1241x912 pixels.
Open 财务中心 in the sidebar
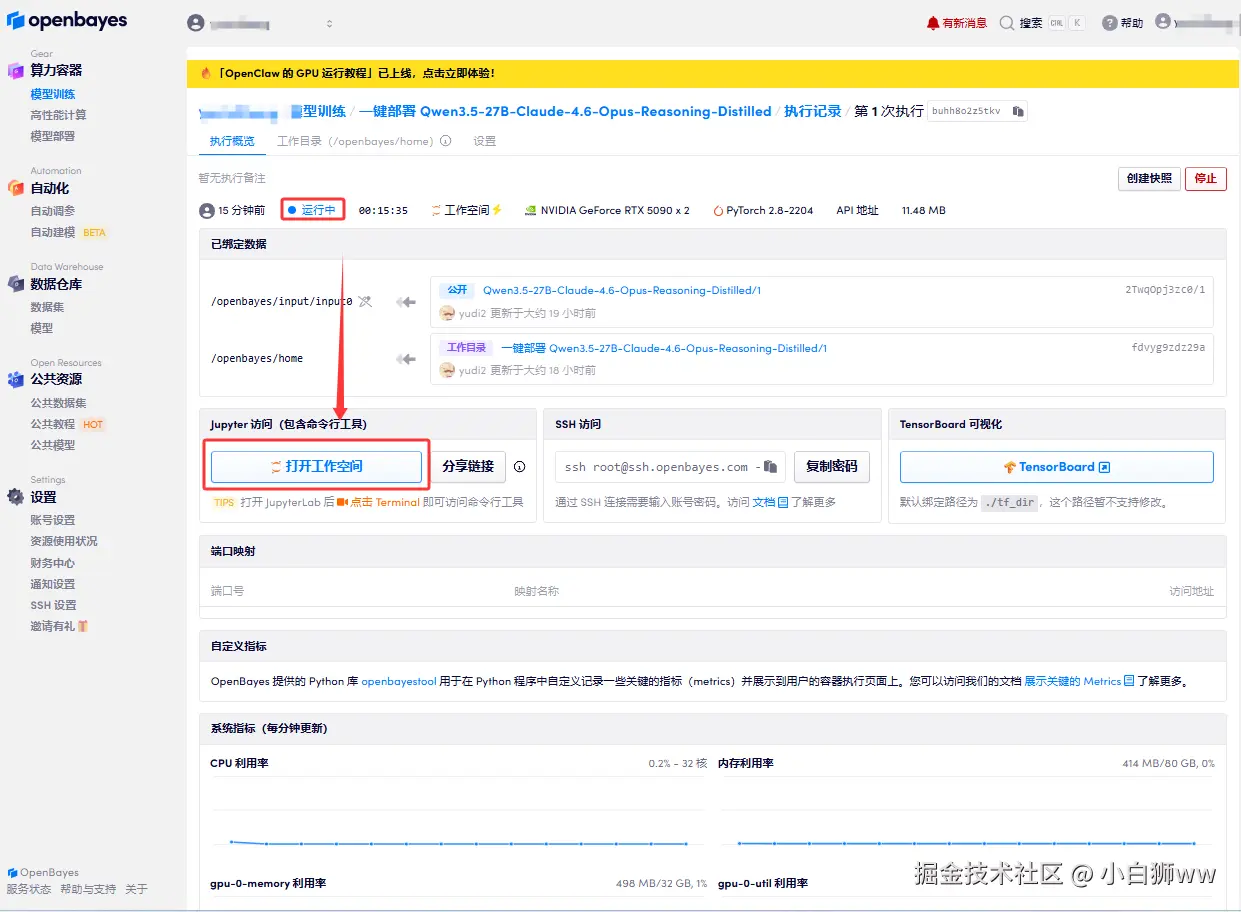click(53, 563)
